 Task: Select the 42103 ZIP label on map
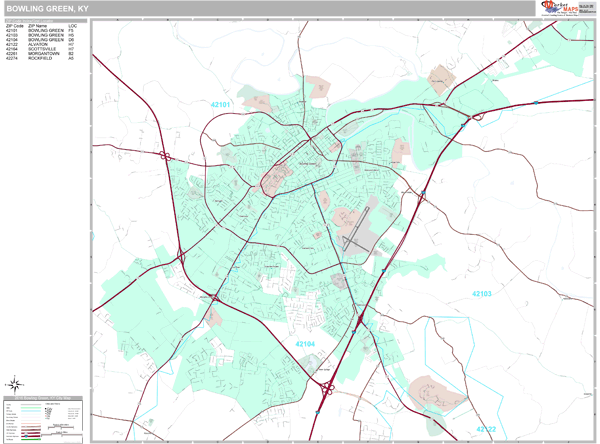[482, 294]
